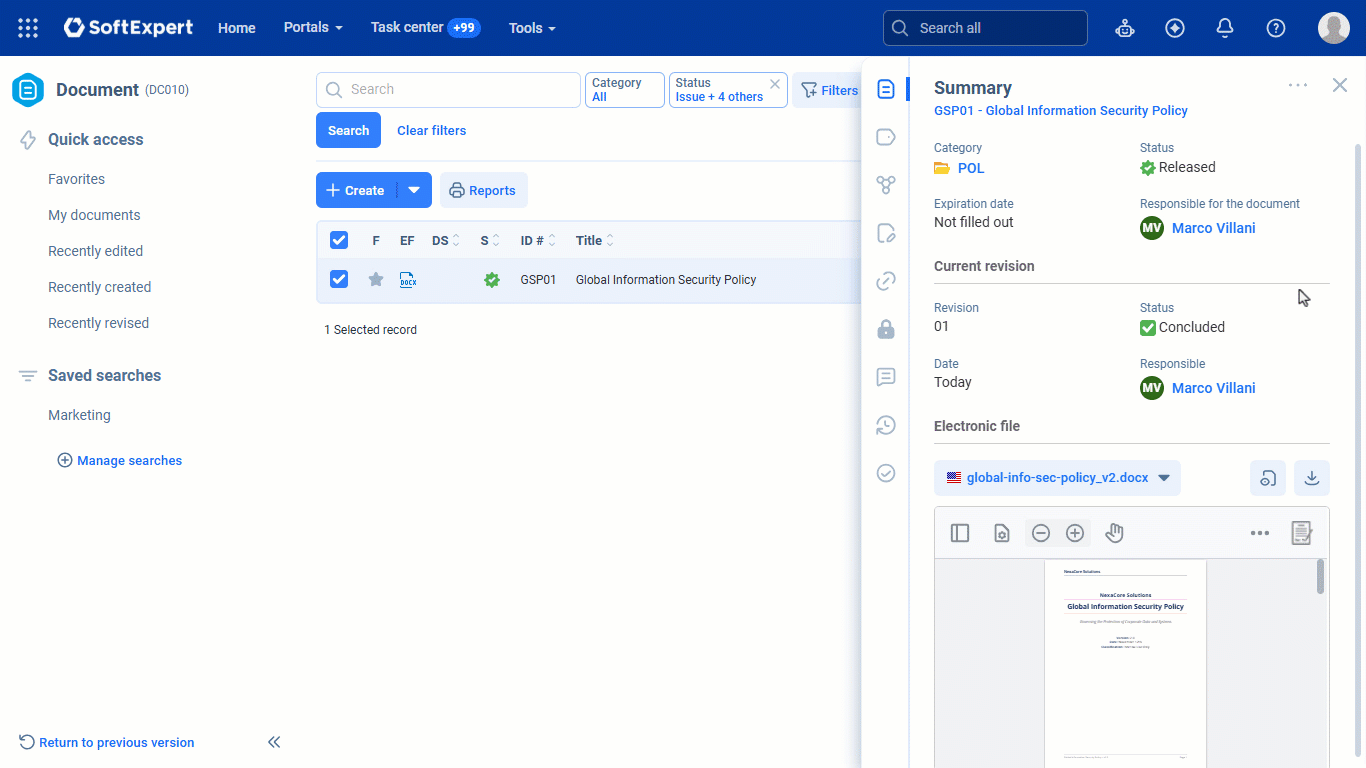Viewport: 1366px width, 768px height.
Task: Open the Summary panel icon
Action: 885,89
